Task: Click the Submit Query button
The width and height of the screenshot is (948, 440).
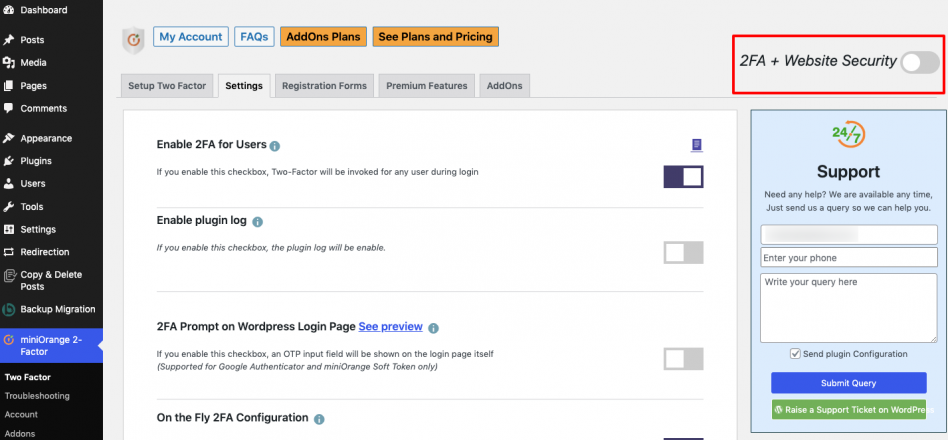Action: click(x=848, y=383)
